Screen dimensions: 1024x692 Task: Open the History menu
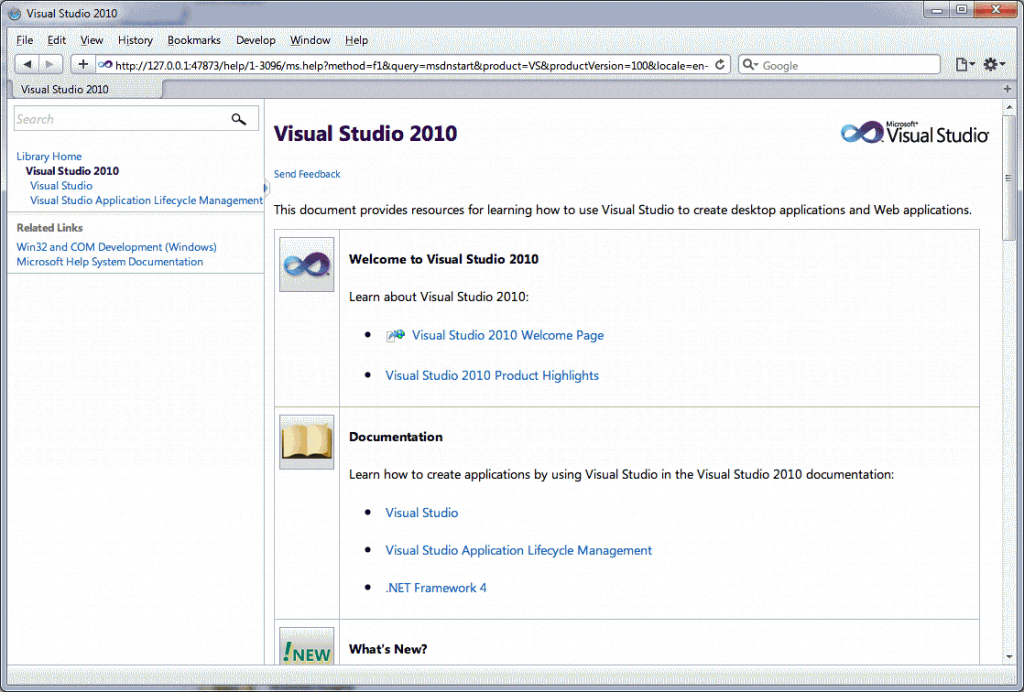coord(135,40)
